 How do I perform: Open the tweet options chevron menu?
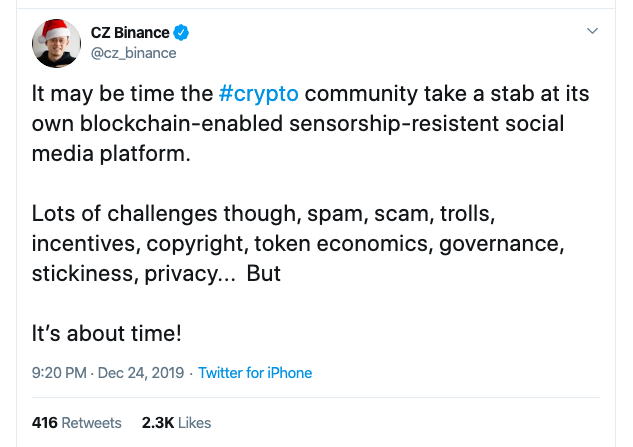click(592, 32)
